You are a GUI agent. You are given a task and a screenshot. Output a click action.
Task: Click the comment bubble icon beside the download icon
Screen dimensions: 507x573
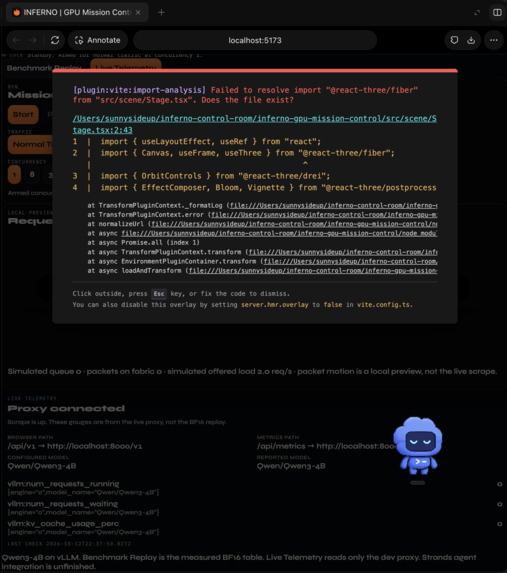click(x=454, y=40)
